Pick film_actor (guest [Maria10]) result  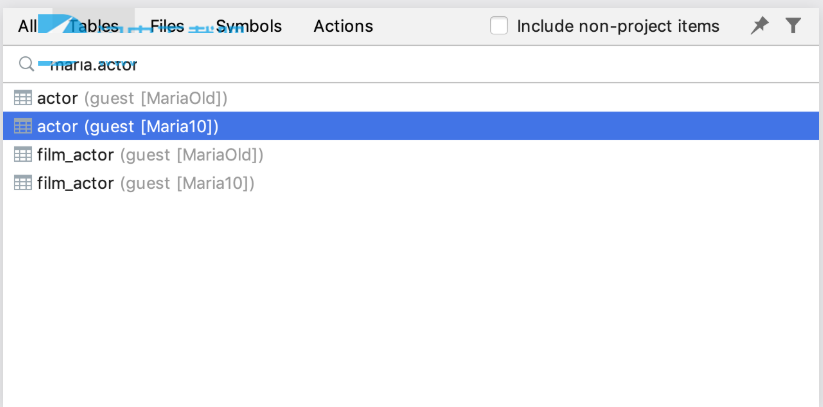coord(410,183)
